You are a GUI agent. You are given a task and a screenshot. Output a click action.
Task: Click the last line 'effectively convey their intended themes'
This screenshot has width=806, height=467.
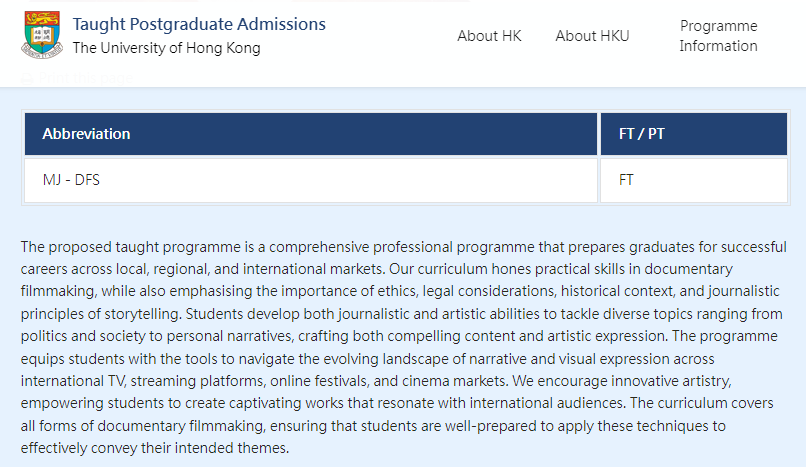pyautogui.click(x=155, y=448)
